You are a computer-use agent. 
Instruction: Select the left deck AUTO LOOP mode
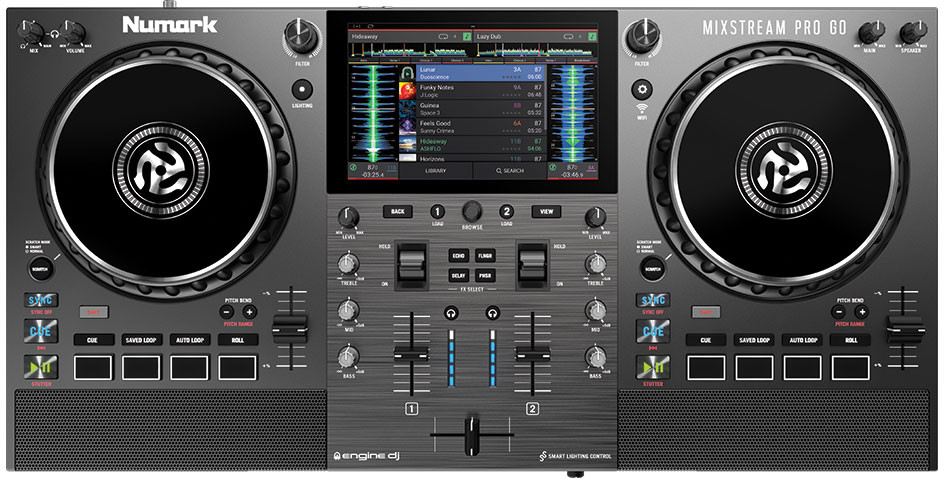tap(189, 340)
